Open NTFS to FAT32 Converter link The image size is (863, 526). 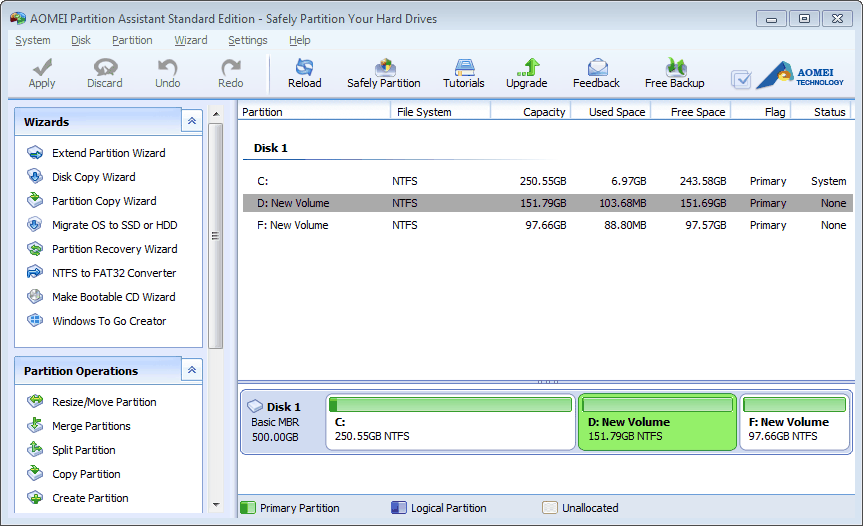pos(114,273)
